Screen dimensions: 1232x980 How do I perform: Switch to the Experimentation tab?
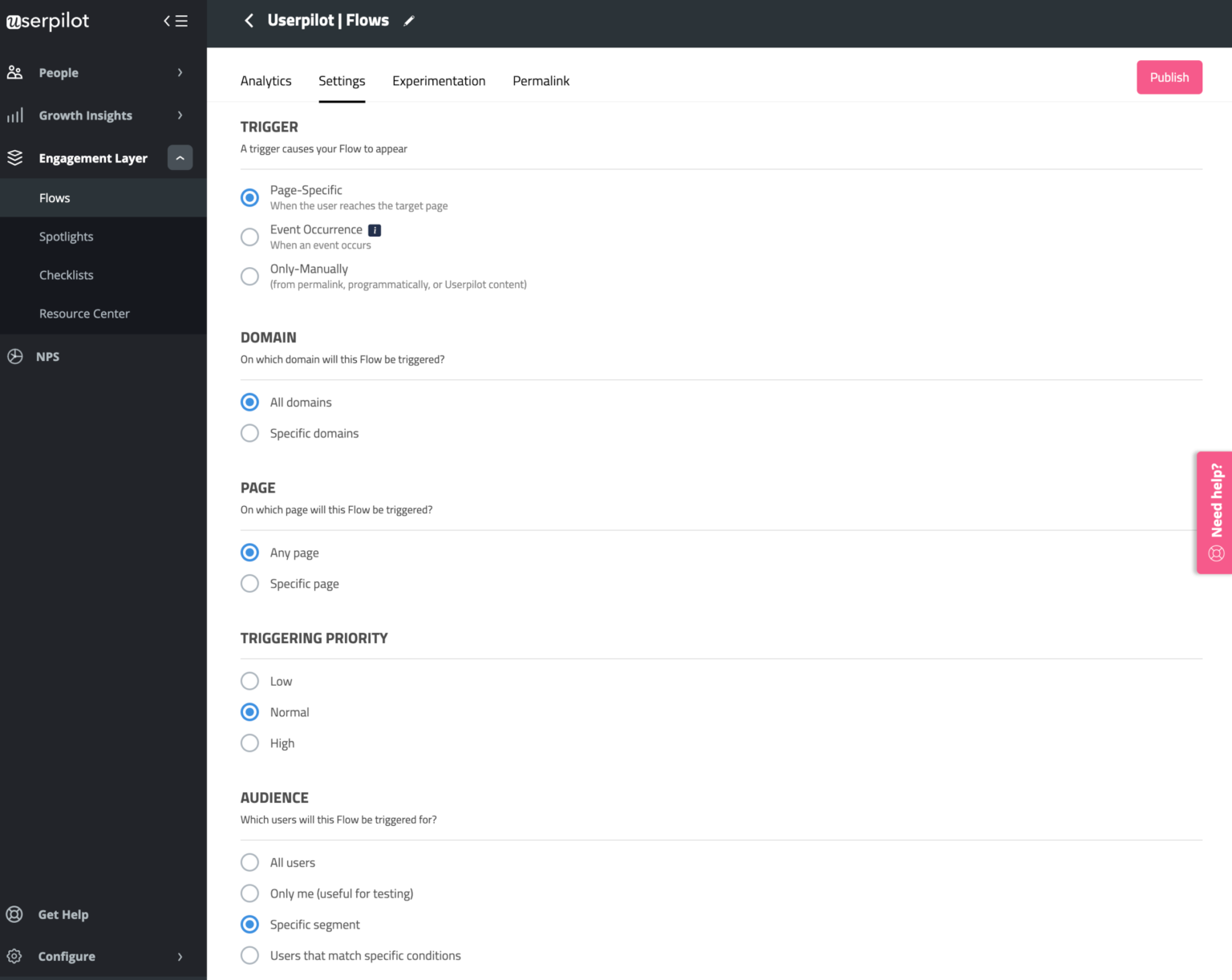[439, 80]
